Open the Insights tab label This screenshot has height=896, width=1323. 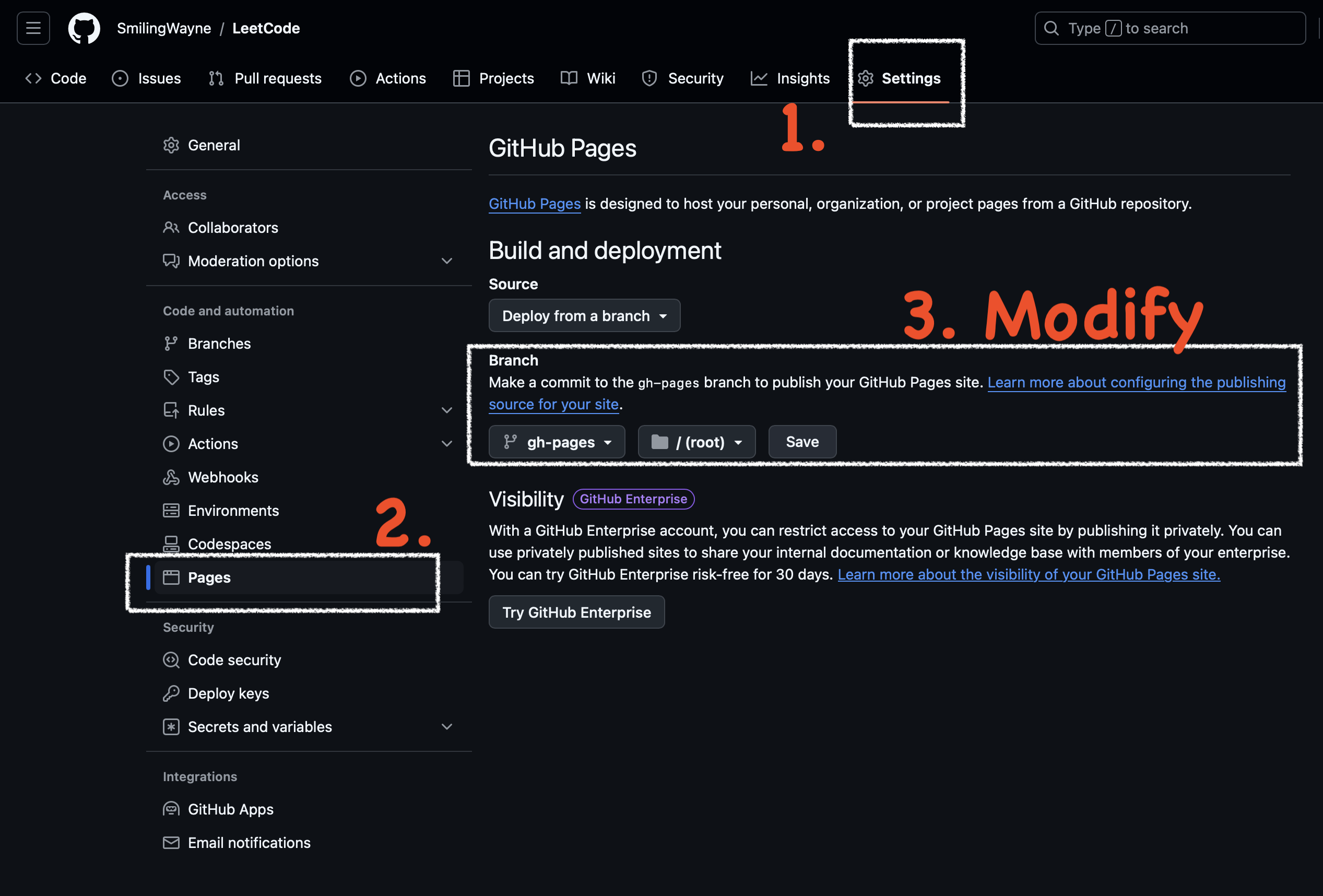point(803,78)
